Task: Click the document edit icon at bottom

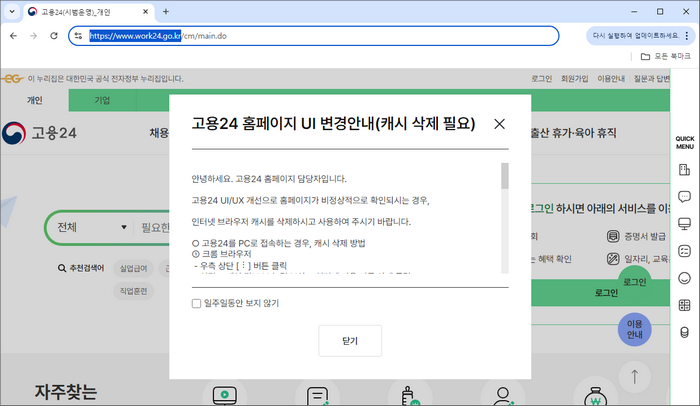Action: coord(317,396)
